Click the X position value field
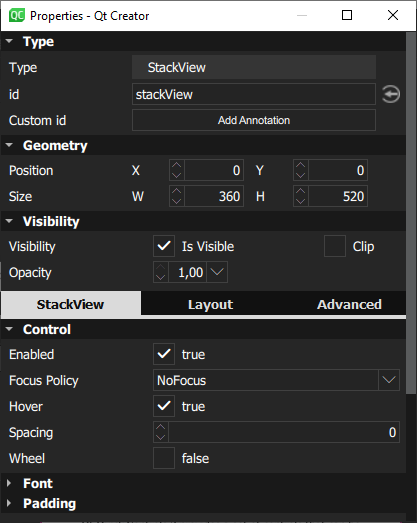417x523 pixels. pos(214,170)
